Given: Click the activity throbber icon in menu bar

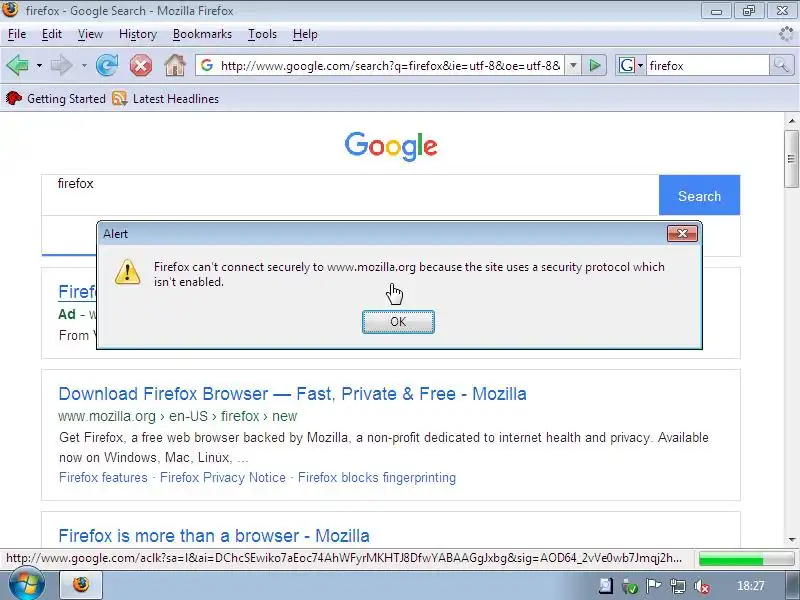Looking at the screenshot, I should pyautogui.click(x=786, y=34).
